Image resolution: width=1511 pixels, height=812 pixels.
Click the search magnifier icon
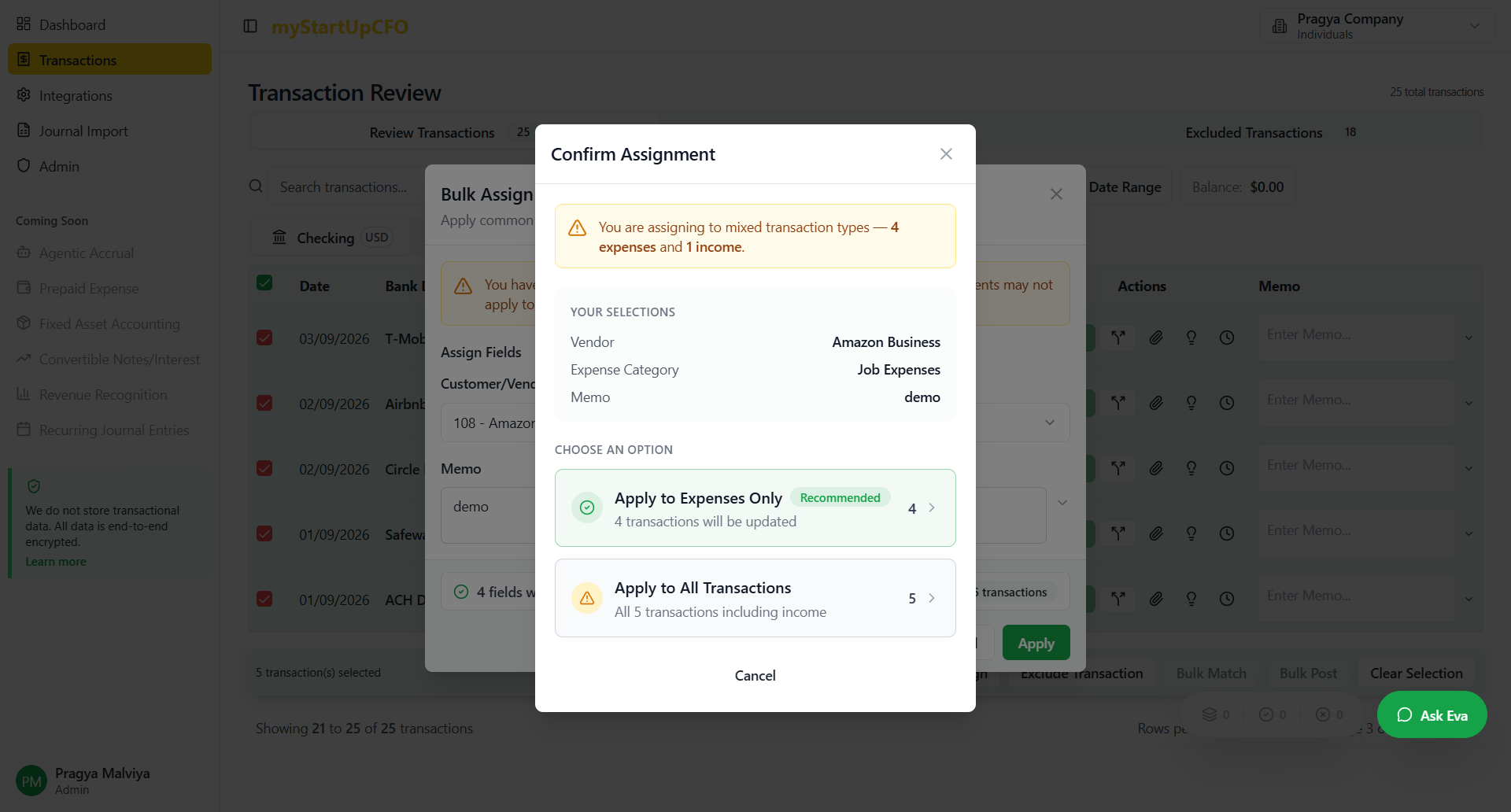[256, 186]
